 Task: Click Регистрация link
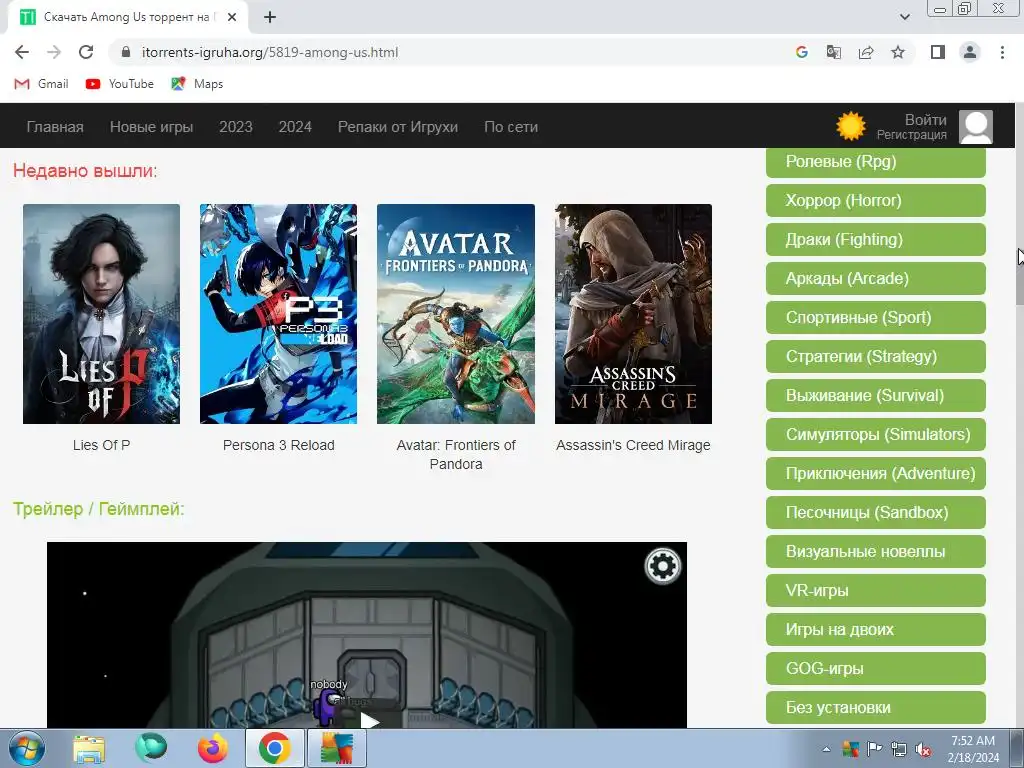(912, 135)
